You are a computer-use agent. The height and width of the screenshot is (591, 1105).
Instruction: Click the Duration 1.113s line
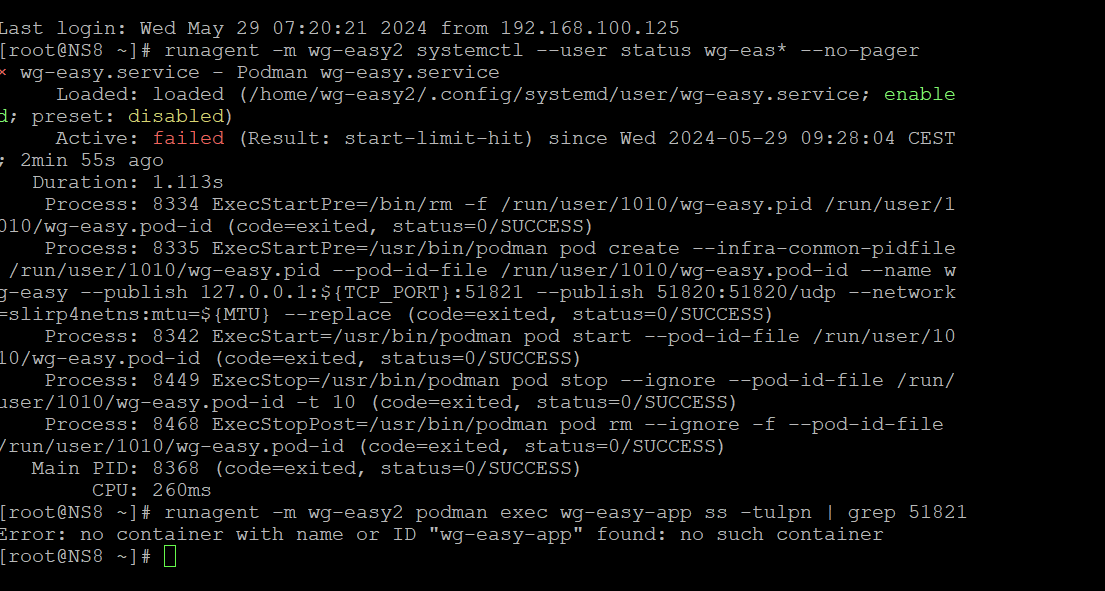coord(128,182)
